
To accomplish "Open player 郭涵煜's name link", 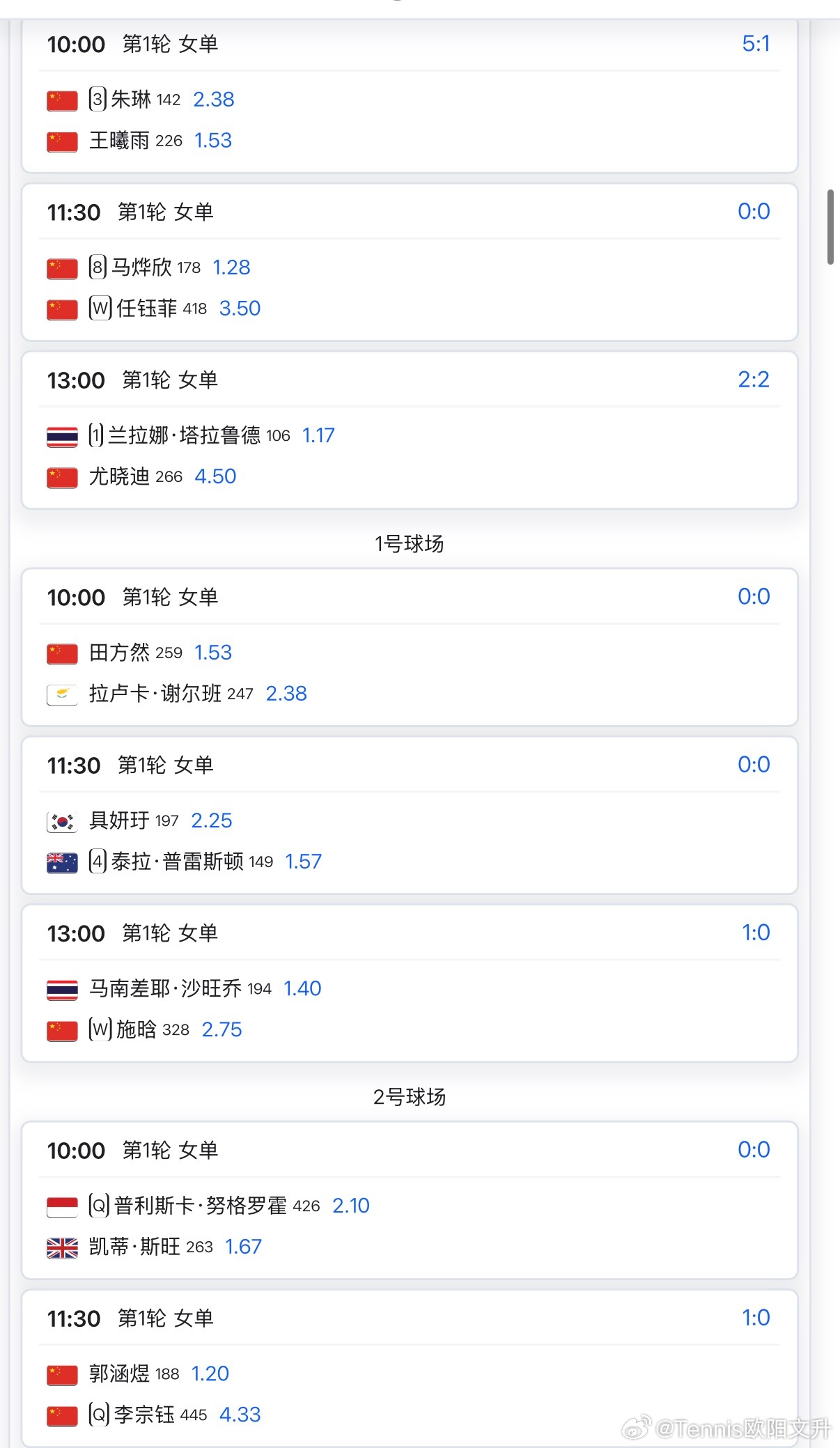I will [x=119, y=1373].
